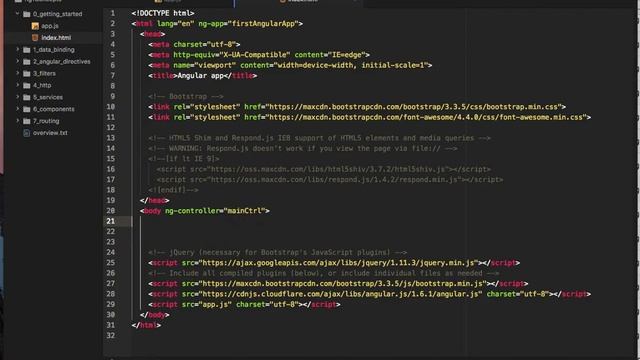Viewport: 640px width, 360px height.
Task: Click the jquery.min.js script URL
Action: click(x=338, y=263)
